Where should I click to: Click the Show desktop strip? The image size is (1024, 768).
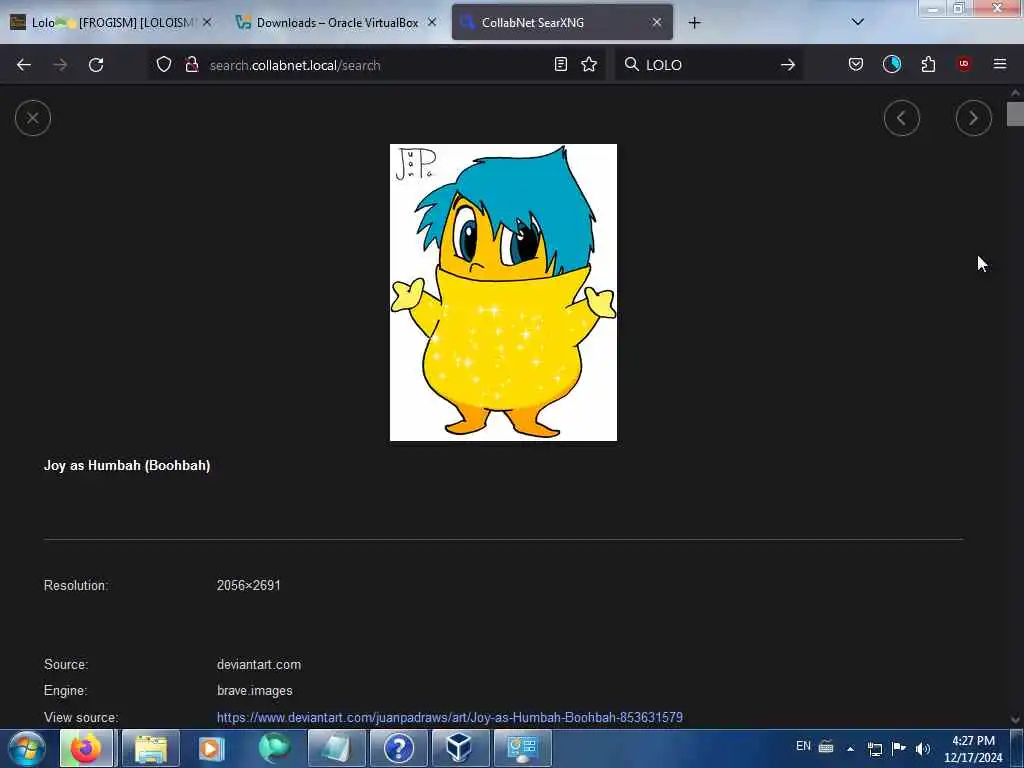point(1017,748)
